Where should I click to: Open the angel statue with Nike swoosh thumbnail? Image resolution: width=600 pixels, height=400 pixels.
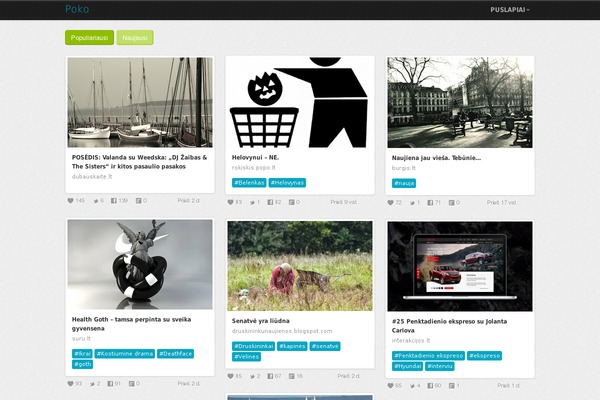140,264
